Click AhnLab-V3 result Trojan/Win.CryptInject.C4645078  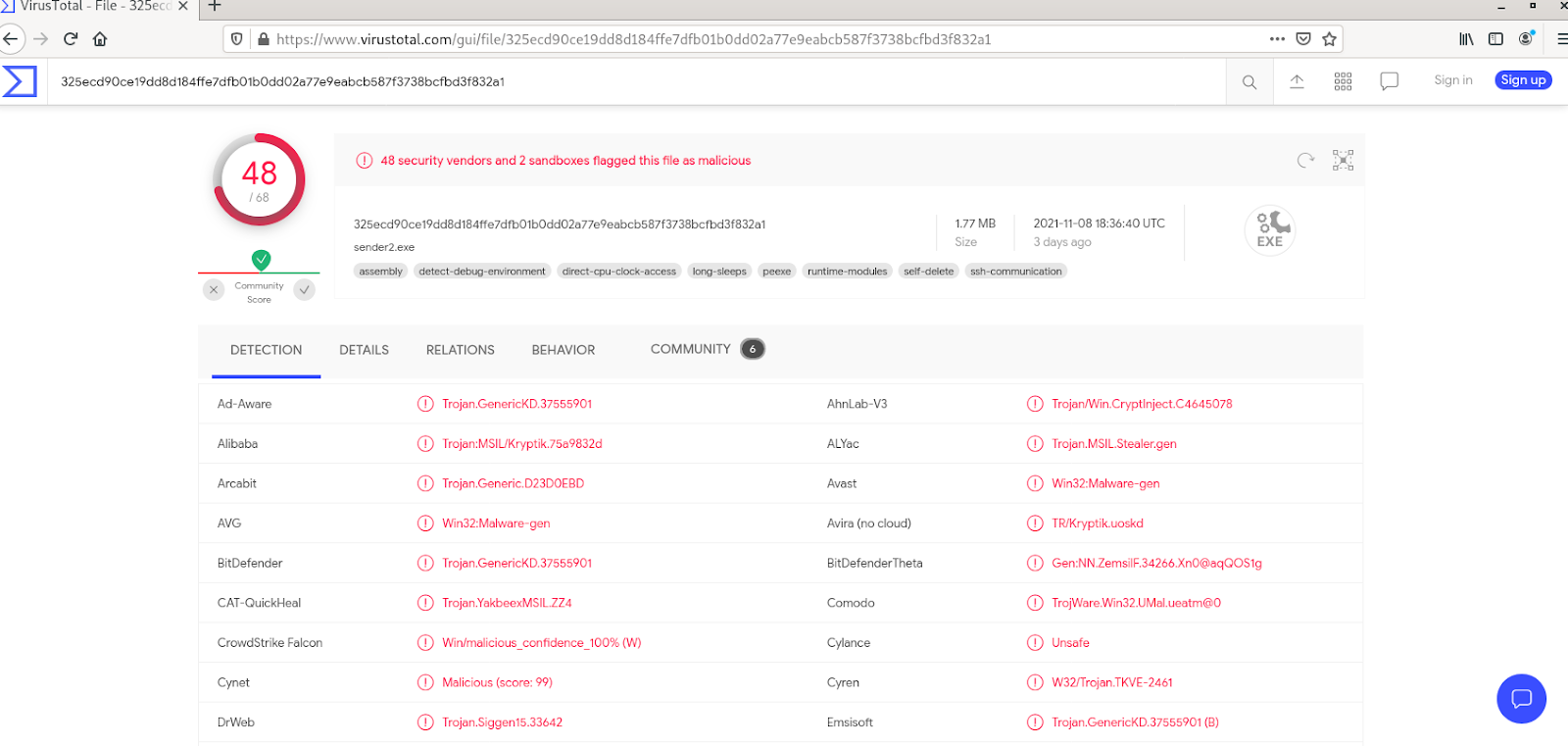click(1142, 404)
